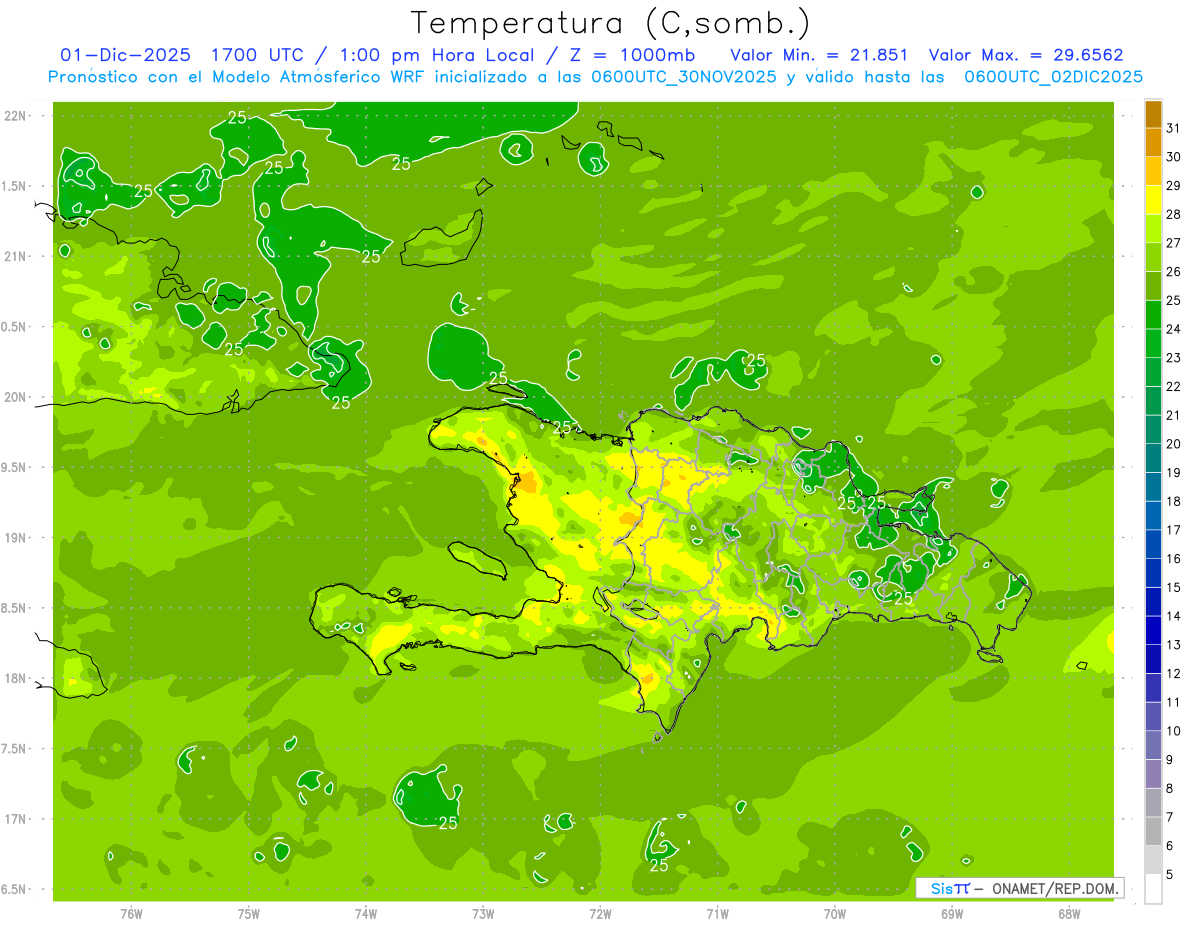Viewport: 1200px width, 927px height.
Task: Click the "18N" latitude label
Action: coord(17,679)
